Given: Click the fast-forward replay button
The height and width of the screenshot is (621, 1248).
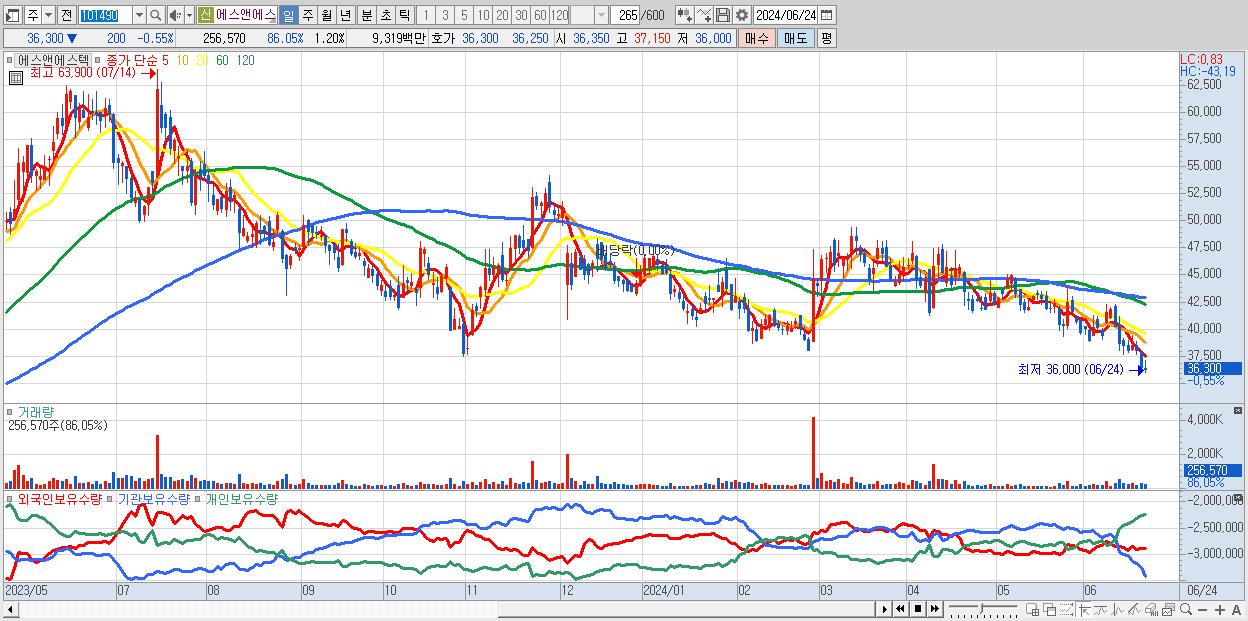Looking at the screenshot, I should pos(934,609).
